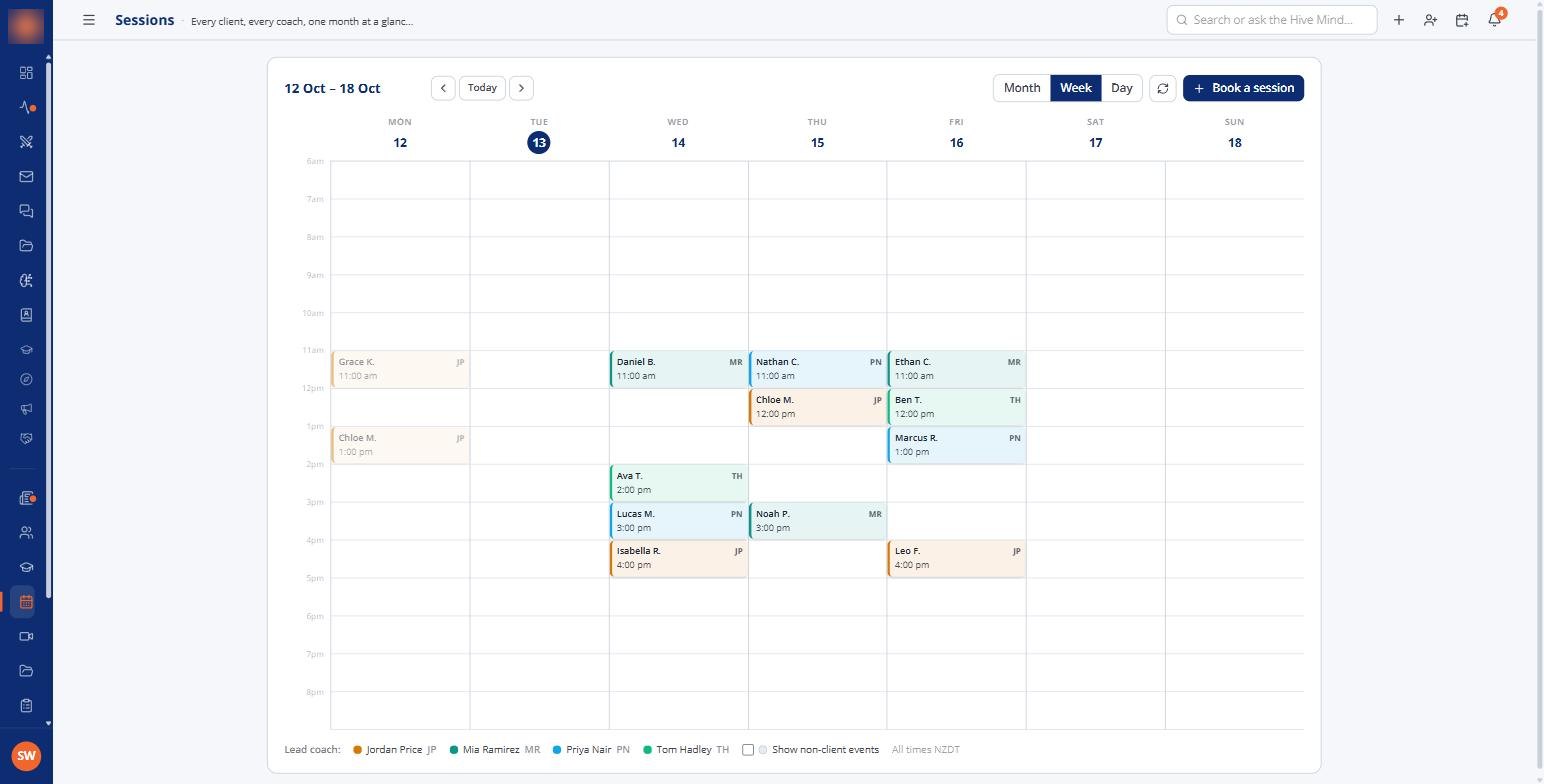1544x784 pixels.
Task: Select the active calendar icon in sidebar
Action: point(26,602)
